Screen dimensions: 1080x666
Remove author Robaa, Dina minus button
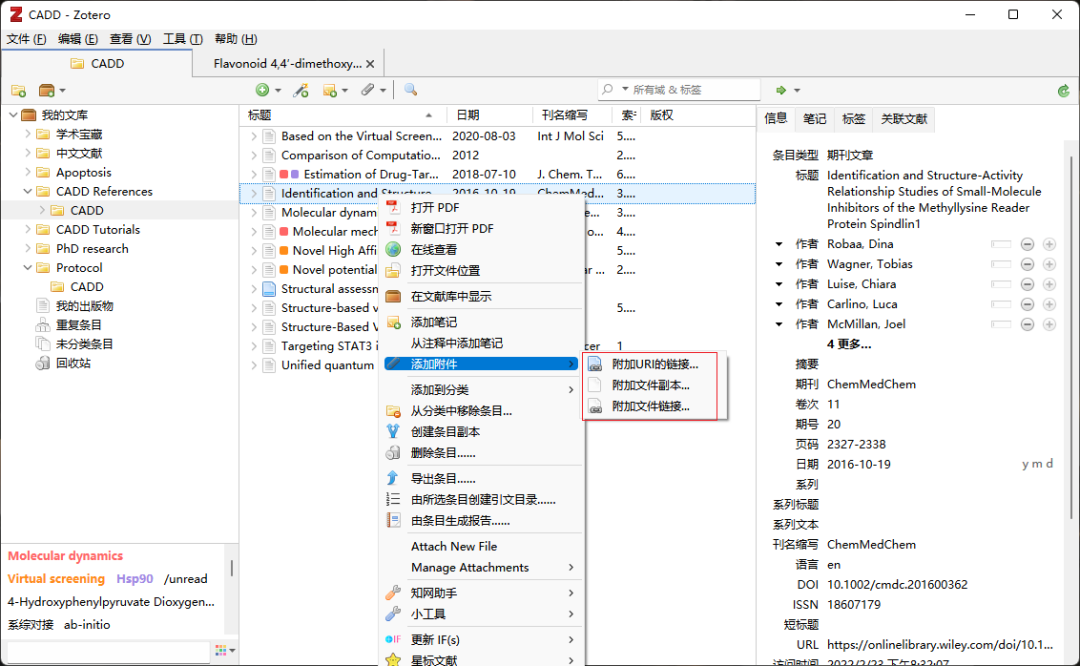(1027, 244)
